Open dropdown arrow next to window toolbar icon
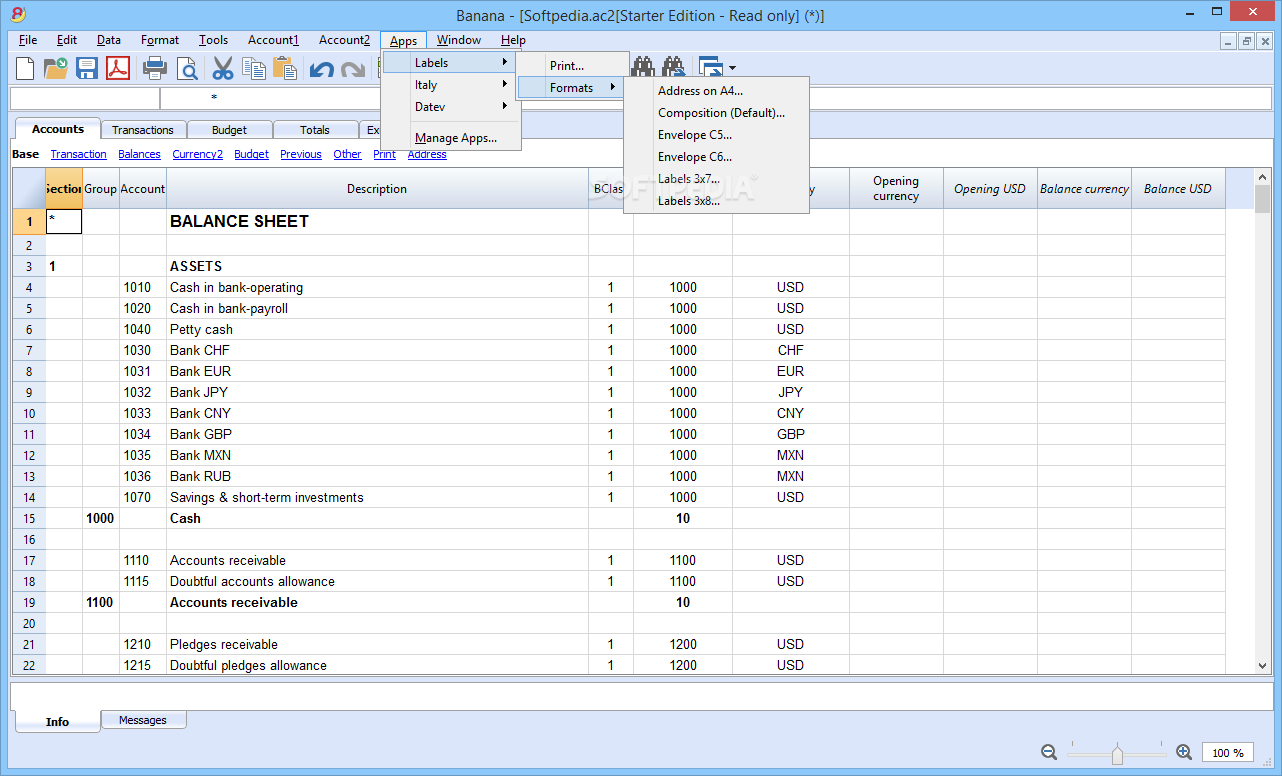Viewport: 1282px width, 776px height. coord(733,68)
